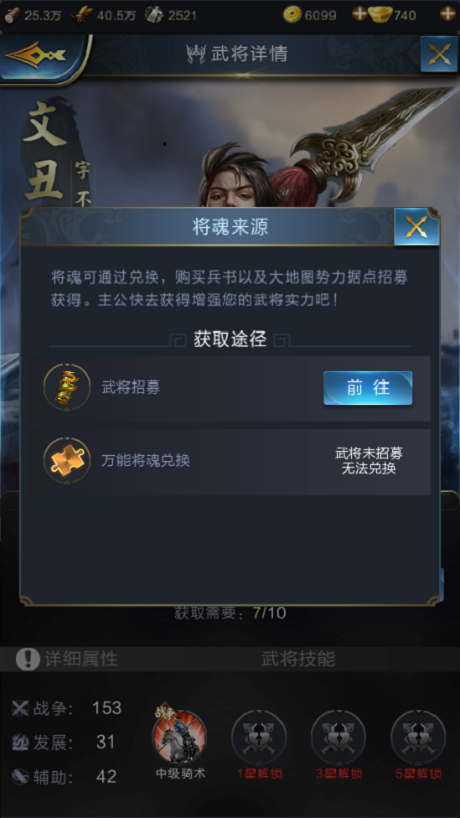This screenshot has width=460, height=818.
Task: Add gold coins via plus icon
Action: point(359,15)
